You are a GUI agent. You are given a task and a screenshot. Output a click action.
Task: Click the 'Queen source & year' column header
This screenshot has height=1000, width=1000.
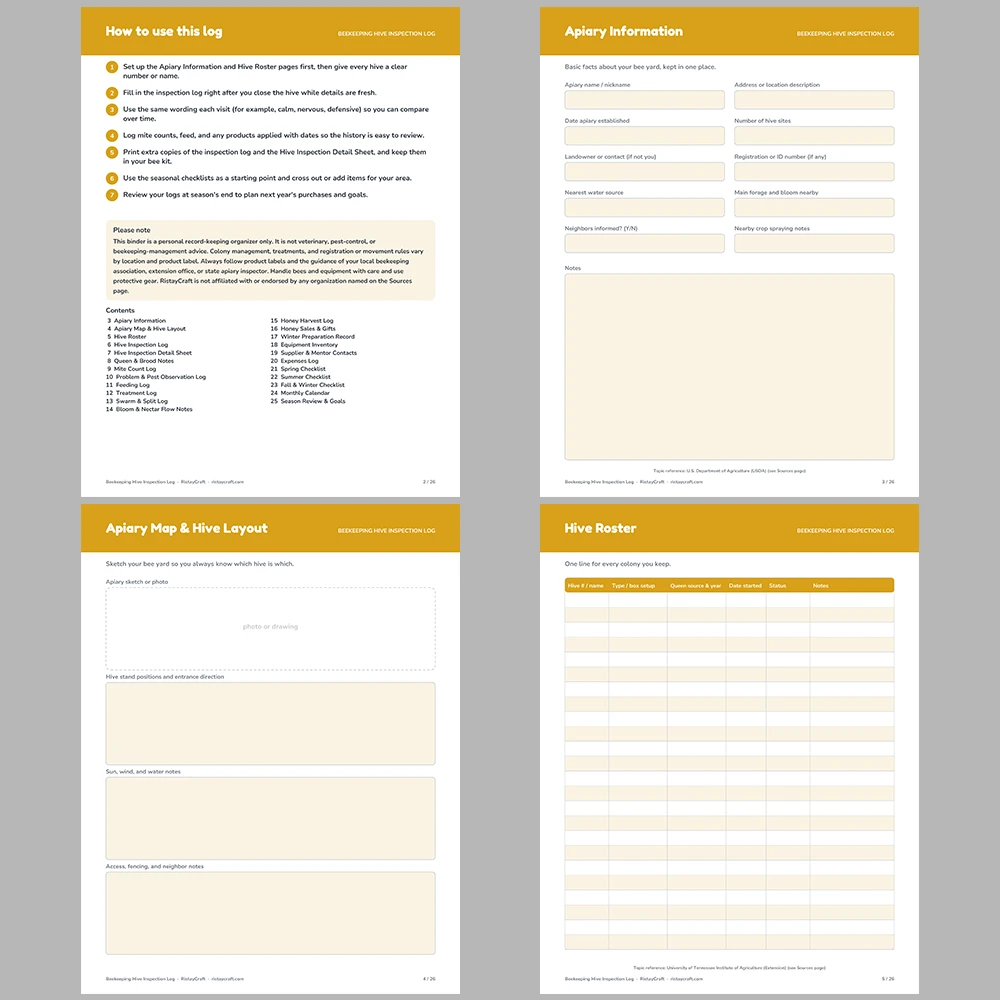(695, 585)
